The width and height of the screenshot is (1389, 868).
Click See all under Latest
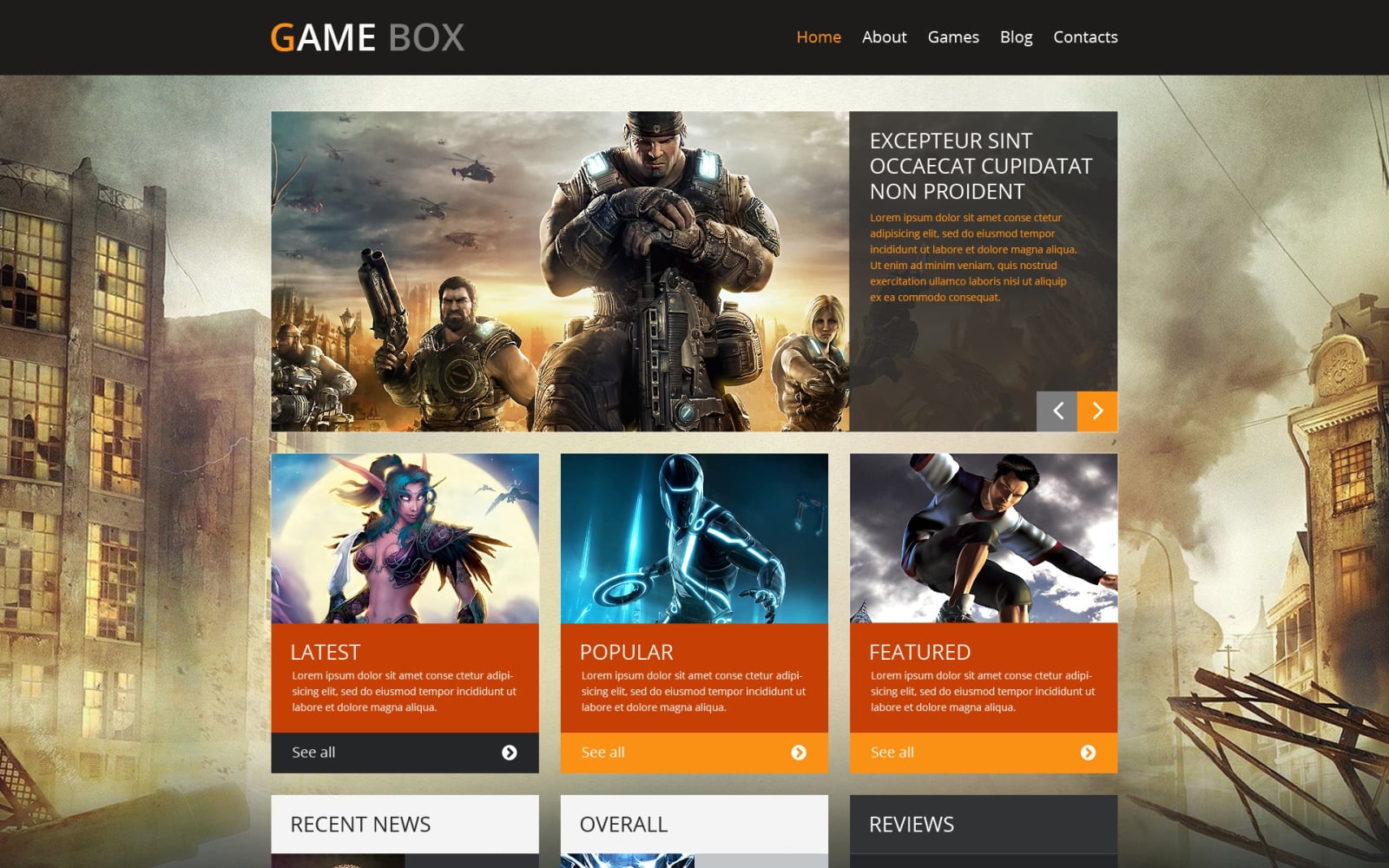[313, 753]
